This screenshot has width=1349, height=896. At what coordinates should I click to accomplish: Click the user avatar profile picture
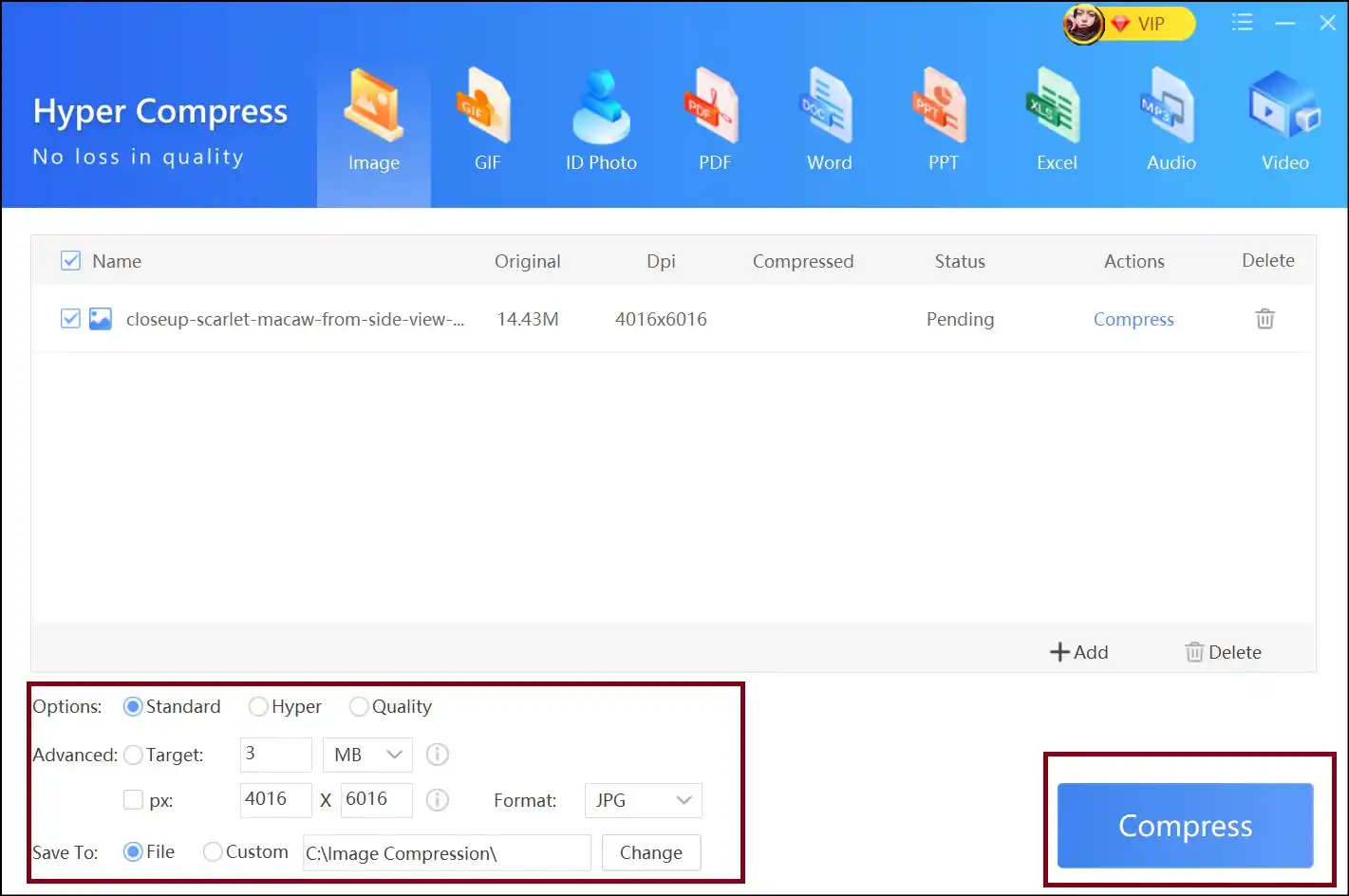click(1083, 25)
